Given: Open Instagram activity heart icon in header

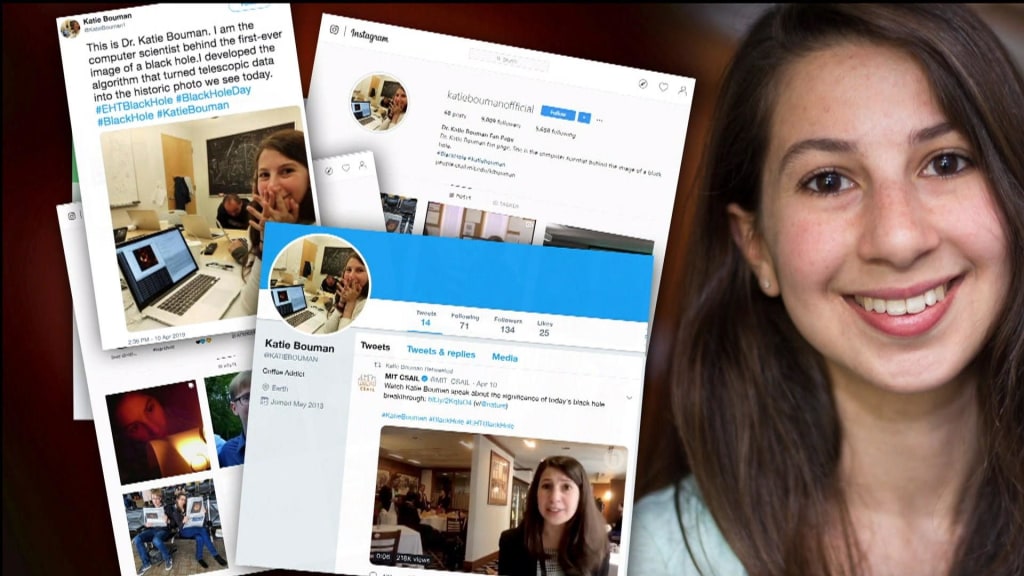Looking at the screenshot, I should point(664,87).
